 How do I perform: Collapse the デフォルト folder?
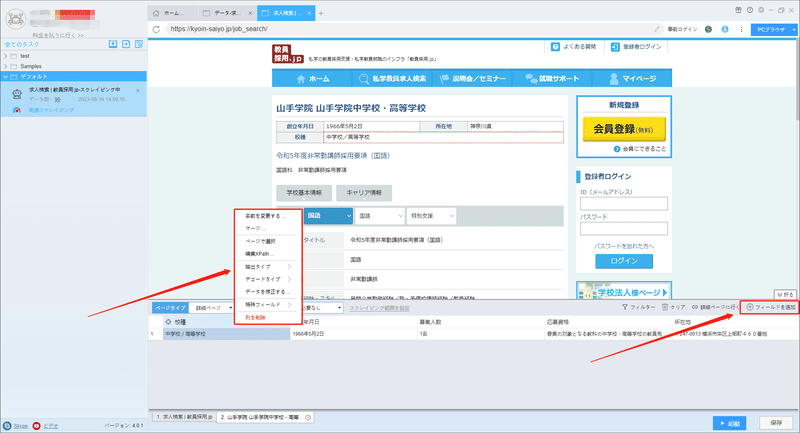tap(6, 77)
